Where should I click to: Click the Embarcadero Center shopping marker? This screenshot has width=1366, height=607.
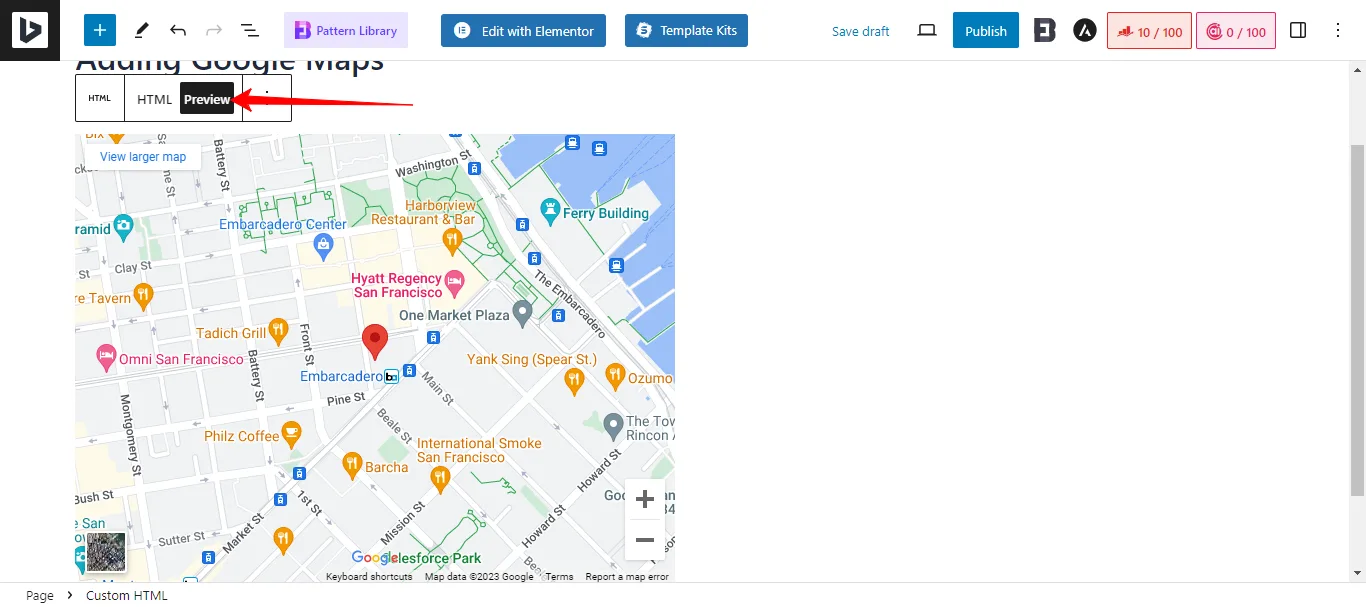[x=323, y=244]
